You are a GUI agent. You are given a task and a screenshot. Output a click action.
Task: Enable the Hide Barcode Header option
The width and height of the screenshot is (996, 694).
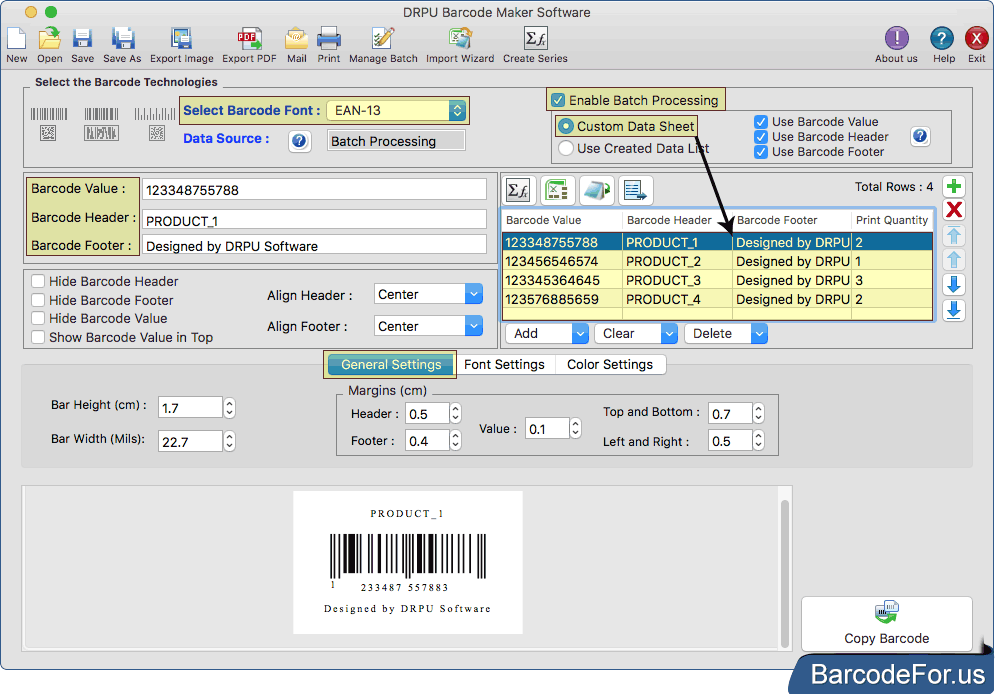pos(38,281)
